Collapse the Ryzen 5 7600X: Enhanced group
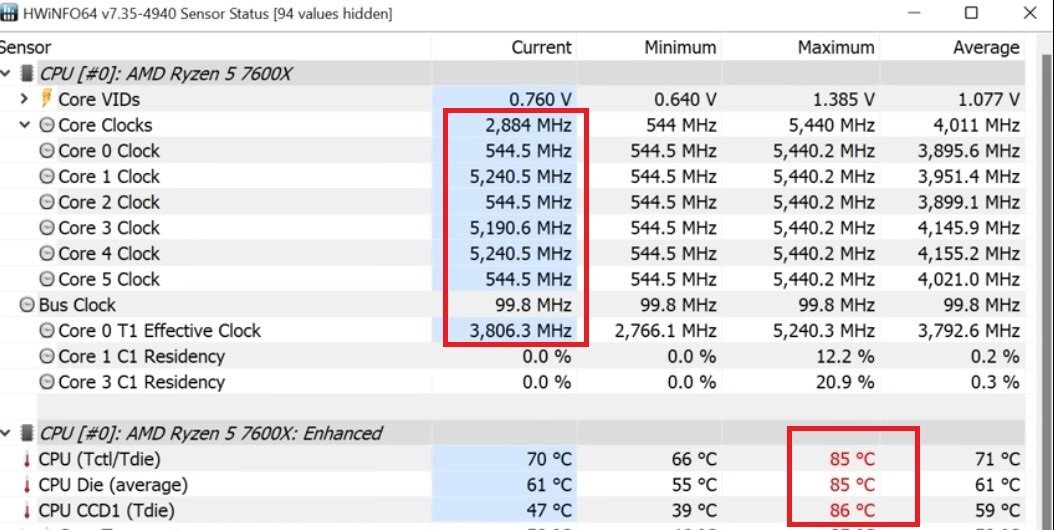This screenshot has height=530, width=1054. pyautogui.click(x=6, y=433)
